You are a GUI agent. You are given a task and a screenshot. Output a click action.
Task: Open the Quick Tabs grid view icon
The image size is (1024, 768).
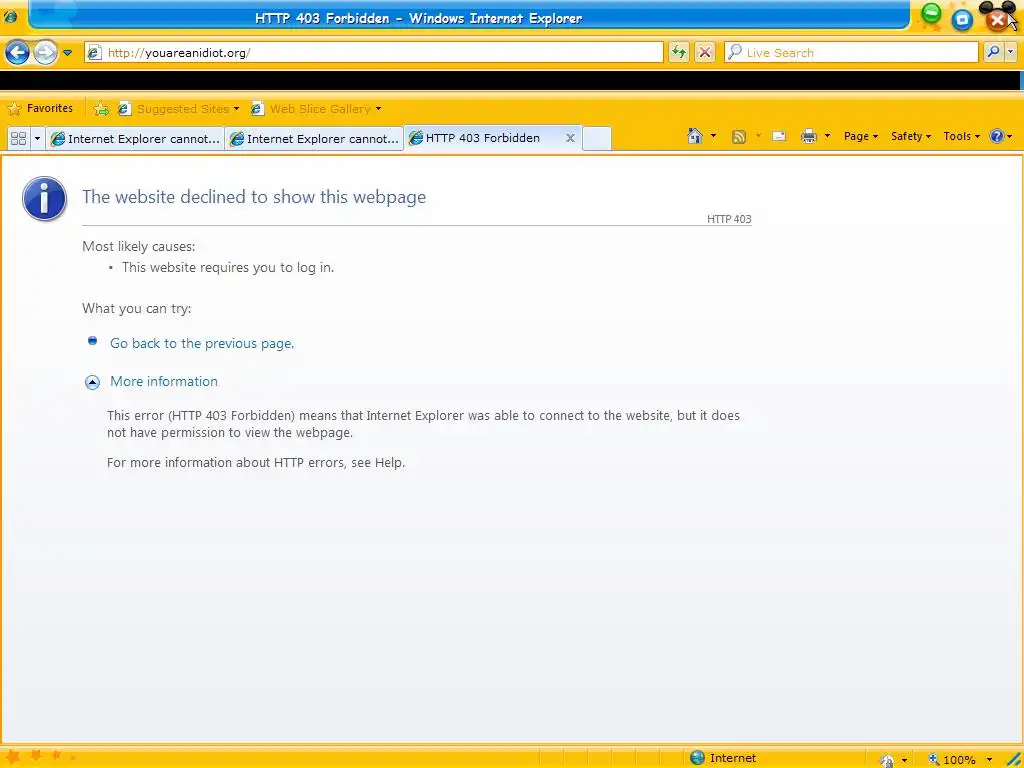point(18,138)
